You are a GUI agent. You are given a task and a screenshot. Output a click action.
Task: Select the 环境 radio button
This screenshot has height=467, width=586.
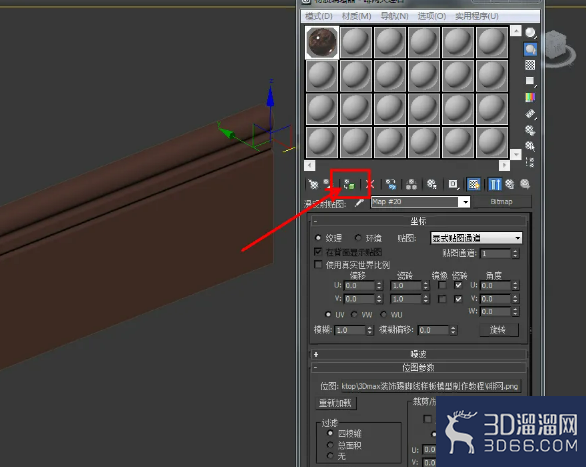click(358, 238)
